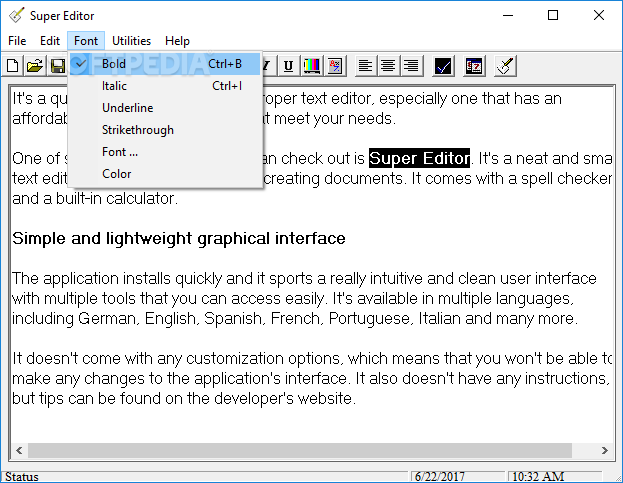
Task: Center text using toolbar alignment icon
Action: [x=388, y=66]
